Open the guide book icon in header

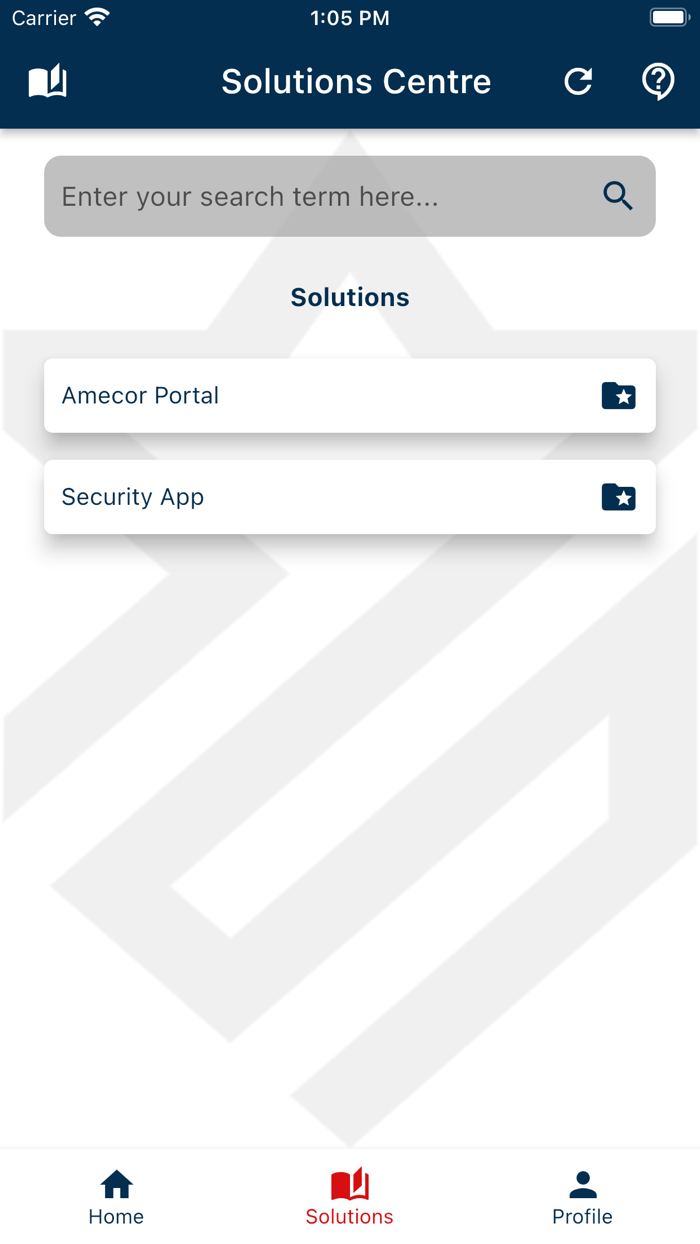click(47, 81)
